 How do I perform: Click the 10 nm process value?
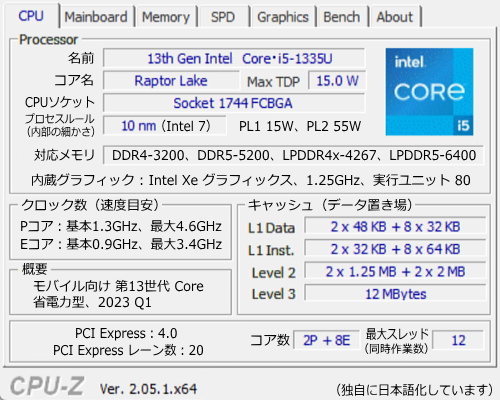point(165,126)
